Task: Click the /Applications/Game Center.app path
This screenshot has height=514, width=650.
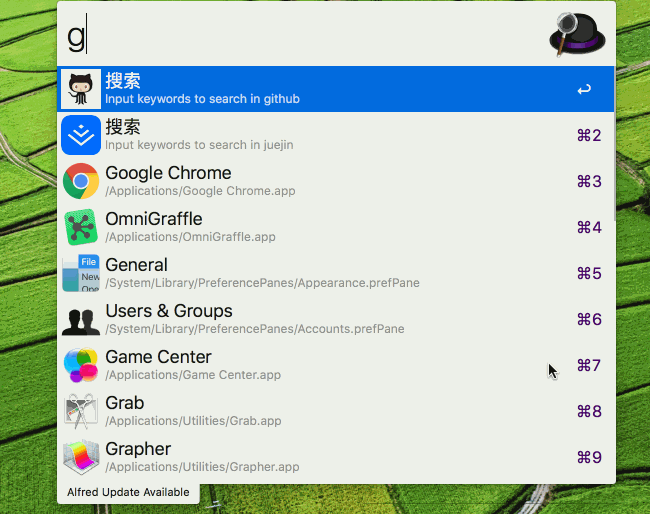Action: click(x=193, y=375)
